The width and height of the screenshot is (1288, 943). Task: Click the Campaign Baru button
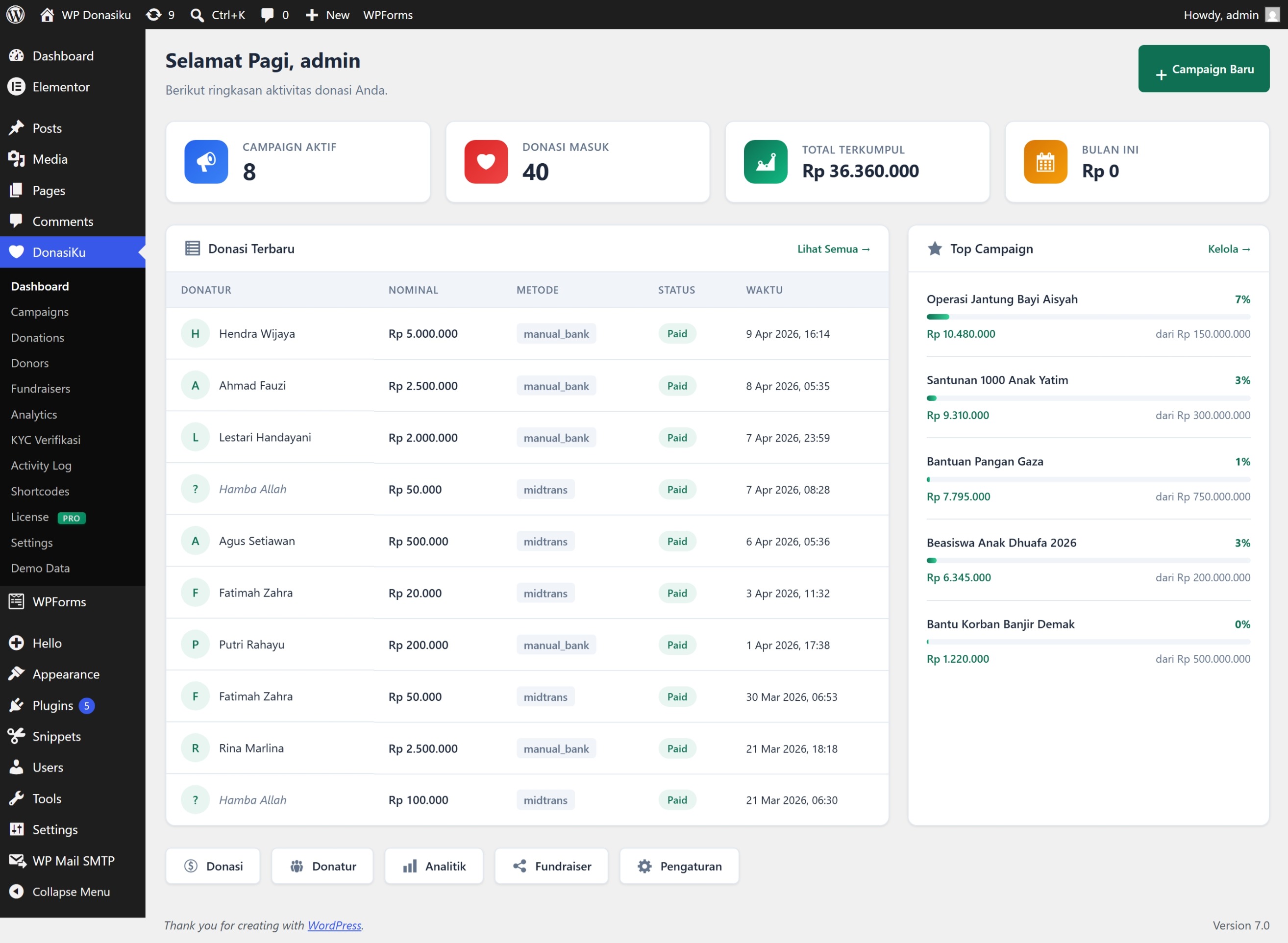tap(1204, 69)
